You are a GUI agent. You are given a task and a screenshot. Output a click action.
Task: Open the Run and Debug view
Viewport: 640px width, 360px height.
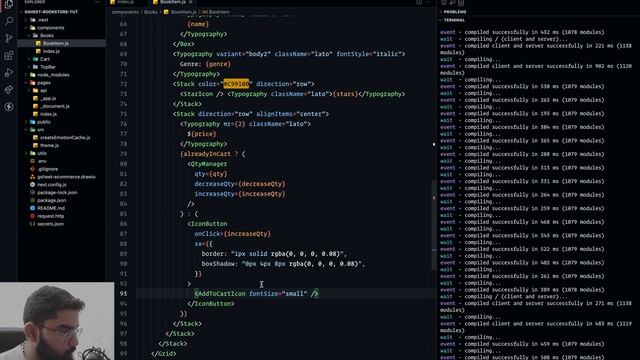(9, 73)
